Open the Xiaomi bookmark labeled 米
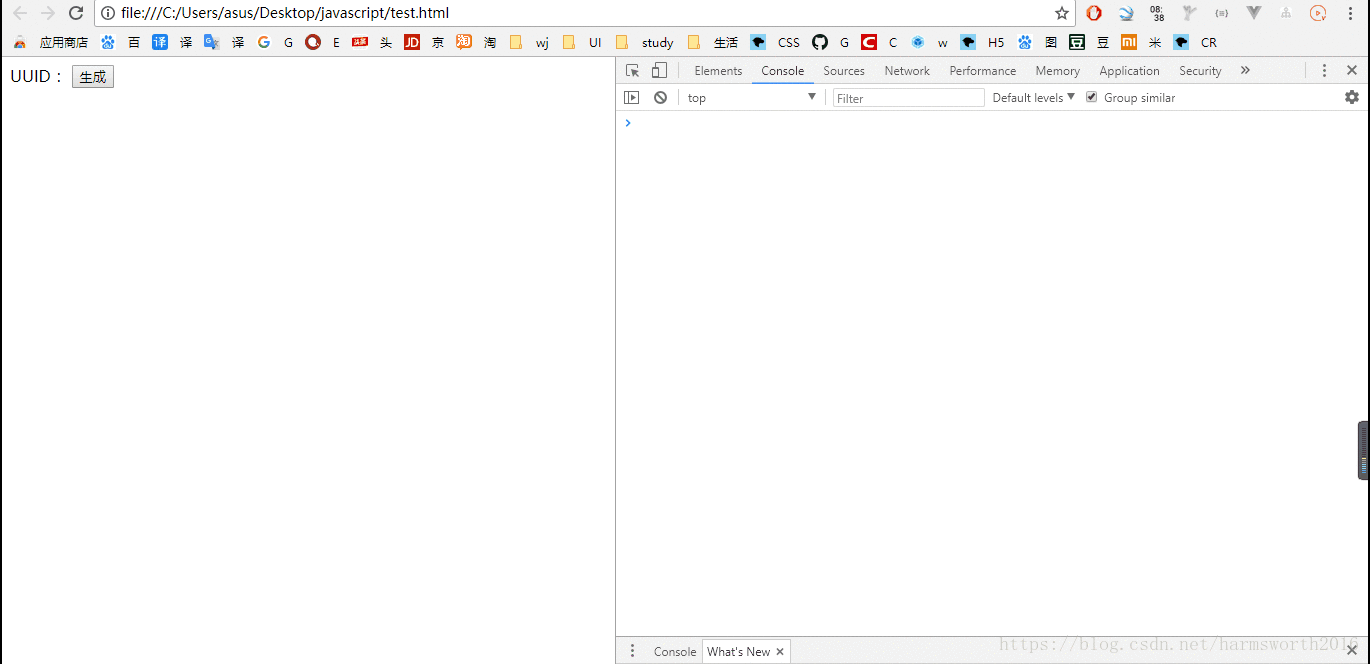The image size is (1370, 664). [x=1142, y=42]
